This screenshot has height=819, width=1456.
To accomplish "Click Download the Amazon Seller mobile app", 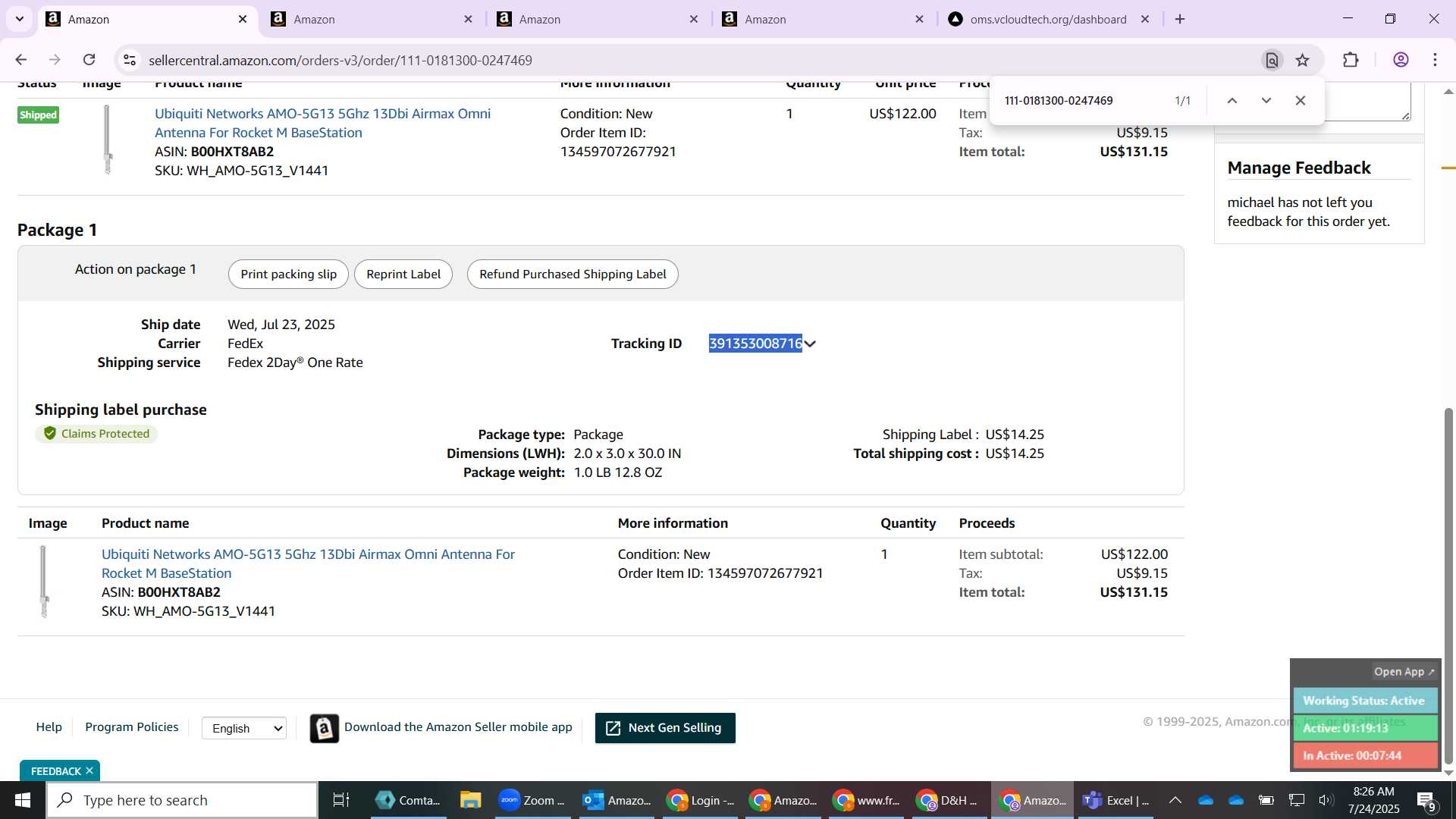I will 458,726.
